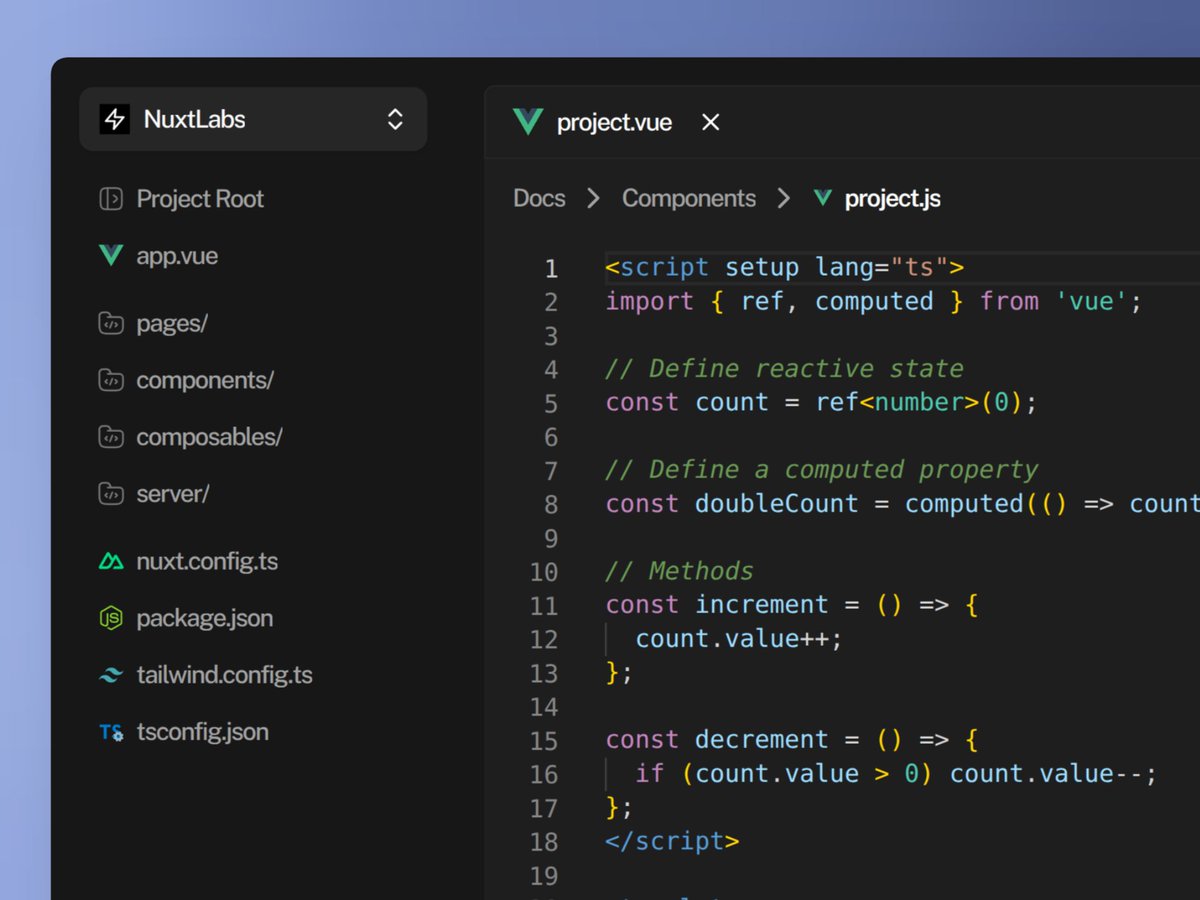Click the Tailwind icon beside tailwind.config.ts
The image size is (1200, 900).
(x=110, y=675)
